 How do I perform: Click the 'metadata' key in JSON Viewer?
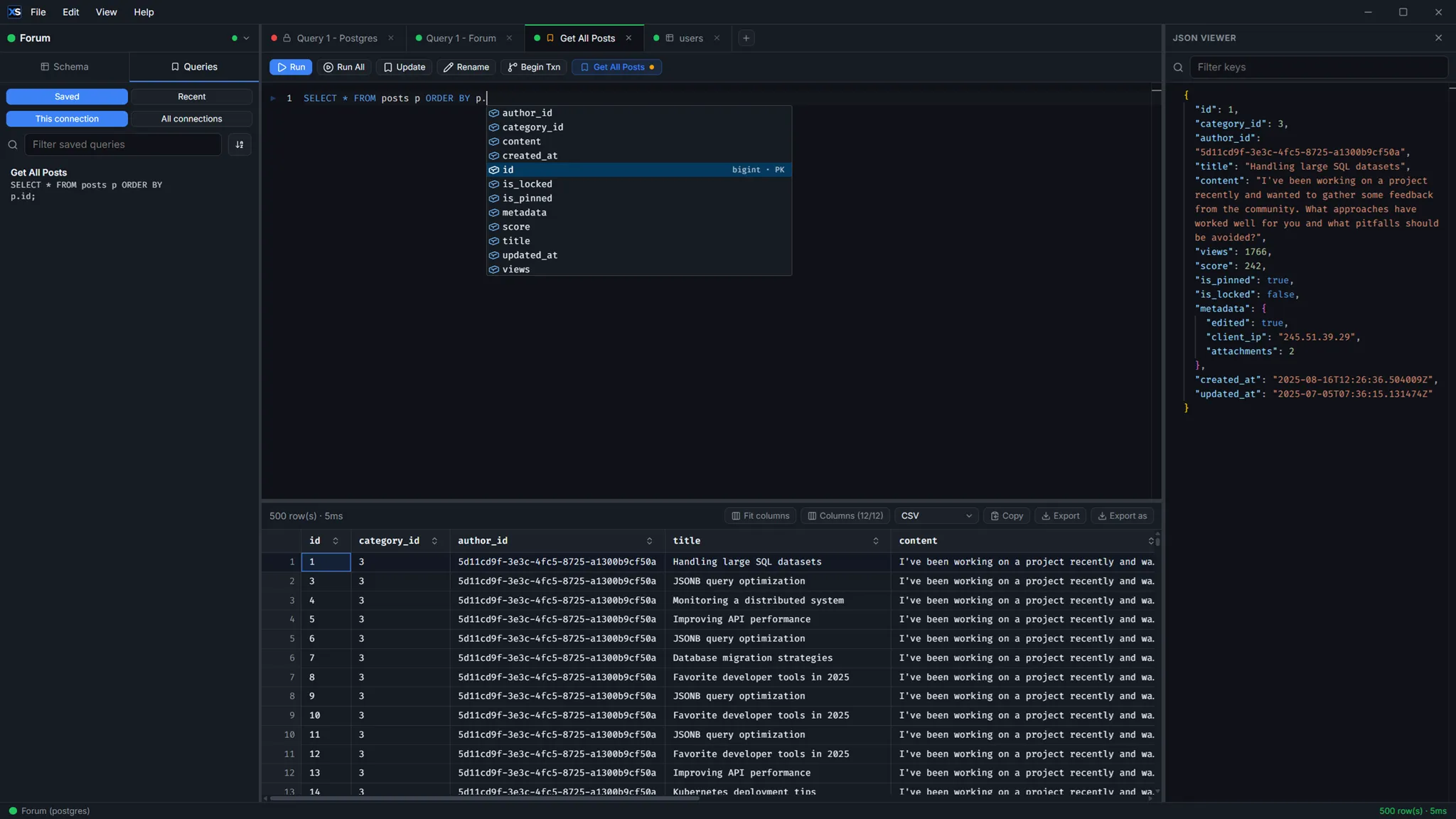[1223, 309]
